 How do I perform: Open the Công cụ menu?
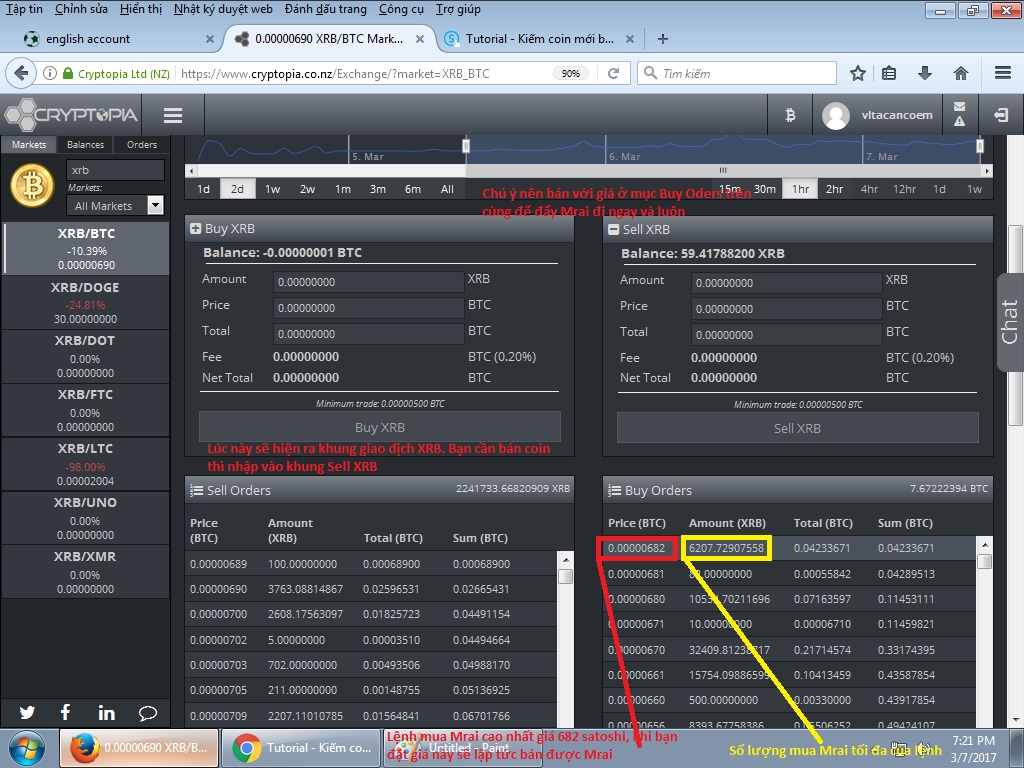point(401,9)
